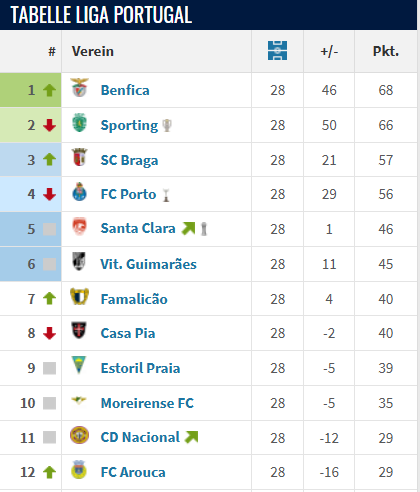Click the promotion arrow next to CD Nacional

(192, 437)
